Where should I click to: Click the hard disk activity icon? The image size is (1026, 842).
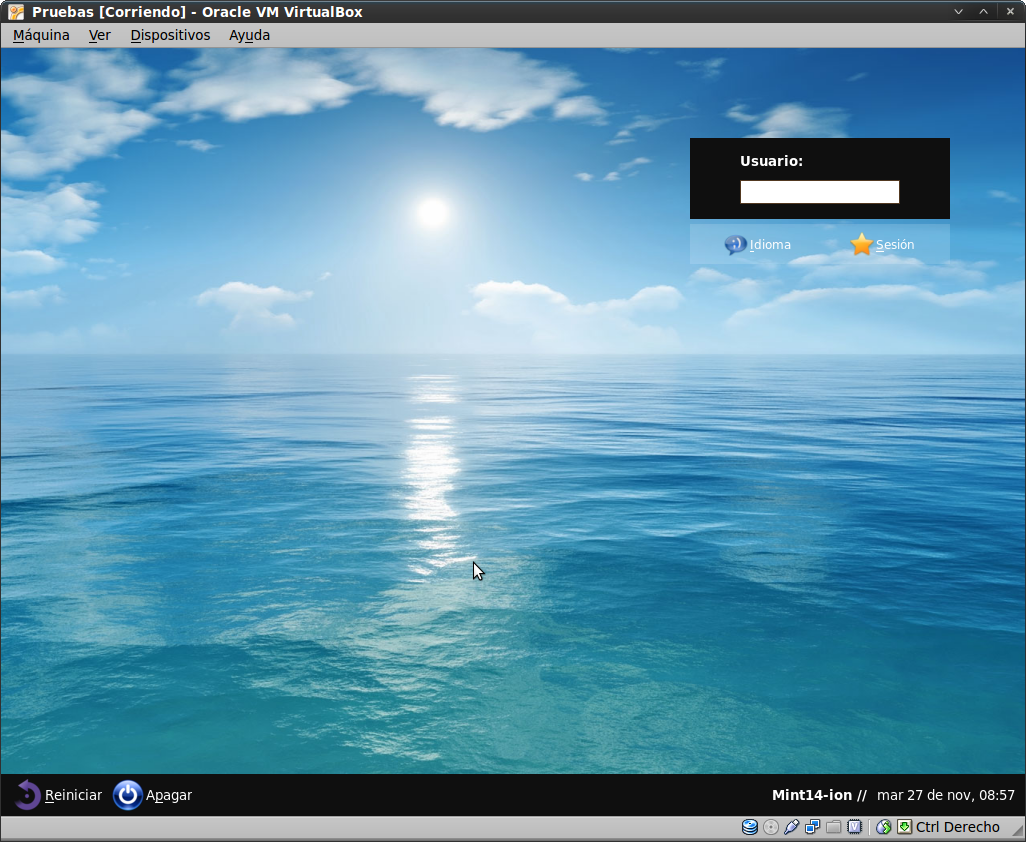tap(749, 827)
